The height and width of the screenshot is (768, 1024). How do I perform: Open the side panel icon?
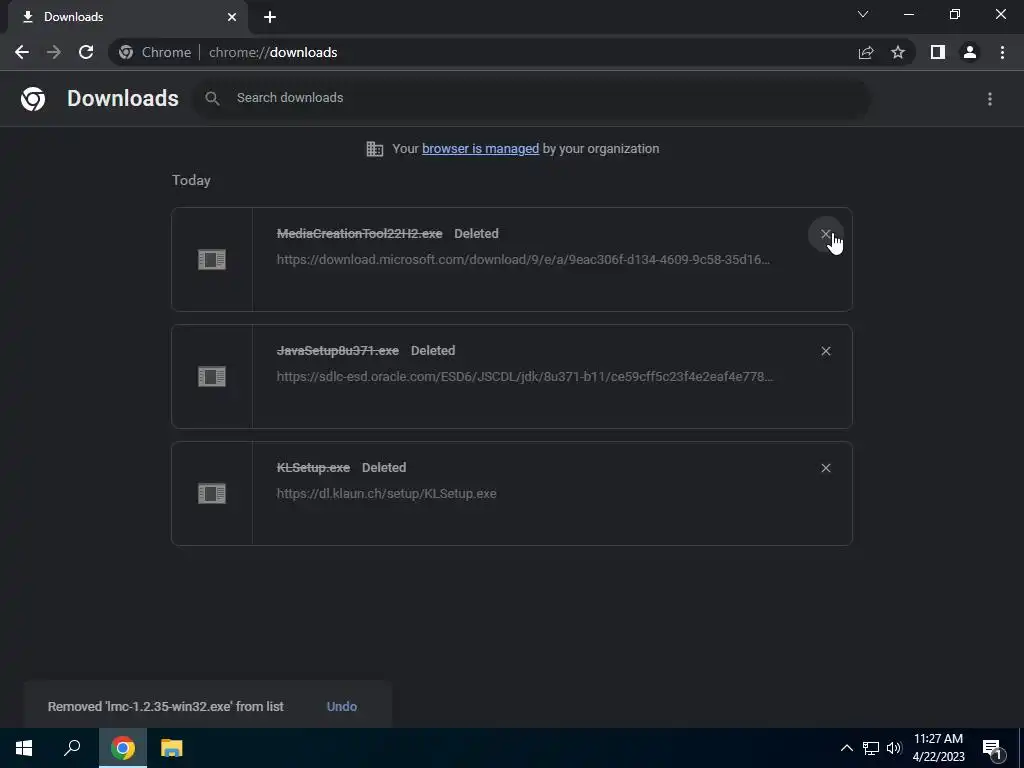click(x=938, y=52)
